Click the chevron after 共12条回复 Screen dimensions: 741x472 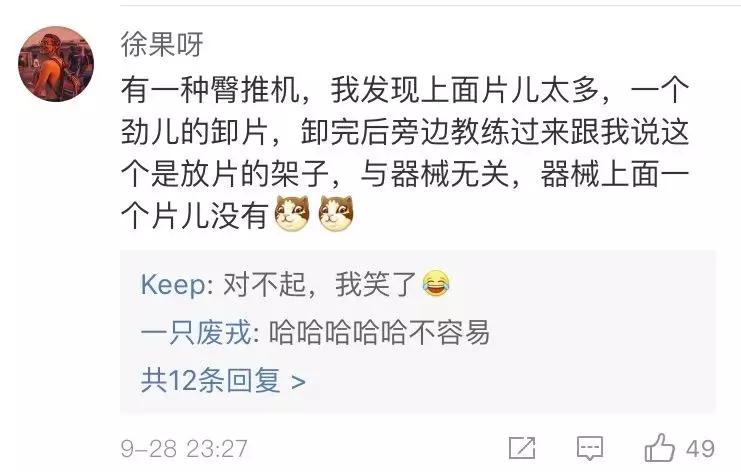(x=298, y=382)
